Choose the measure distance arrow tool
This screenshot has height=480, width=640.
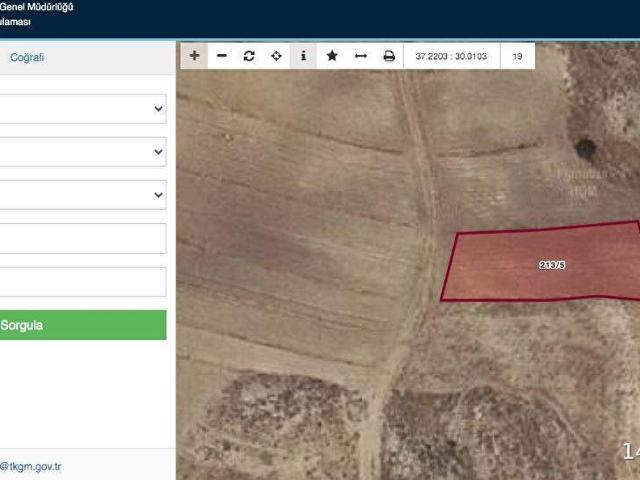click(x=360, y=56)
